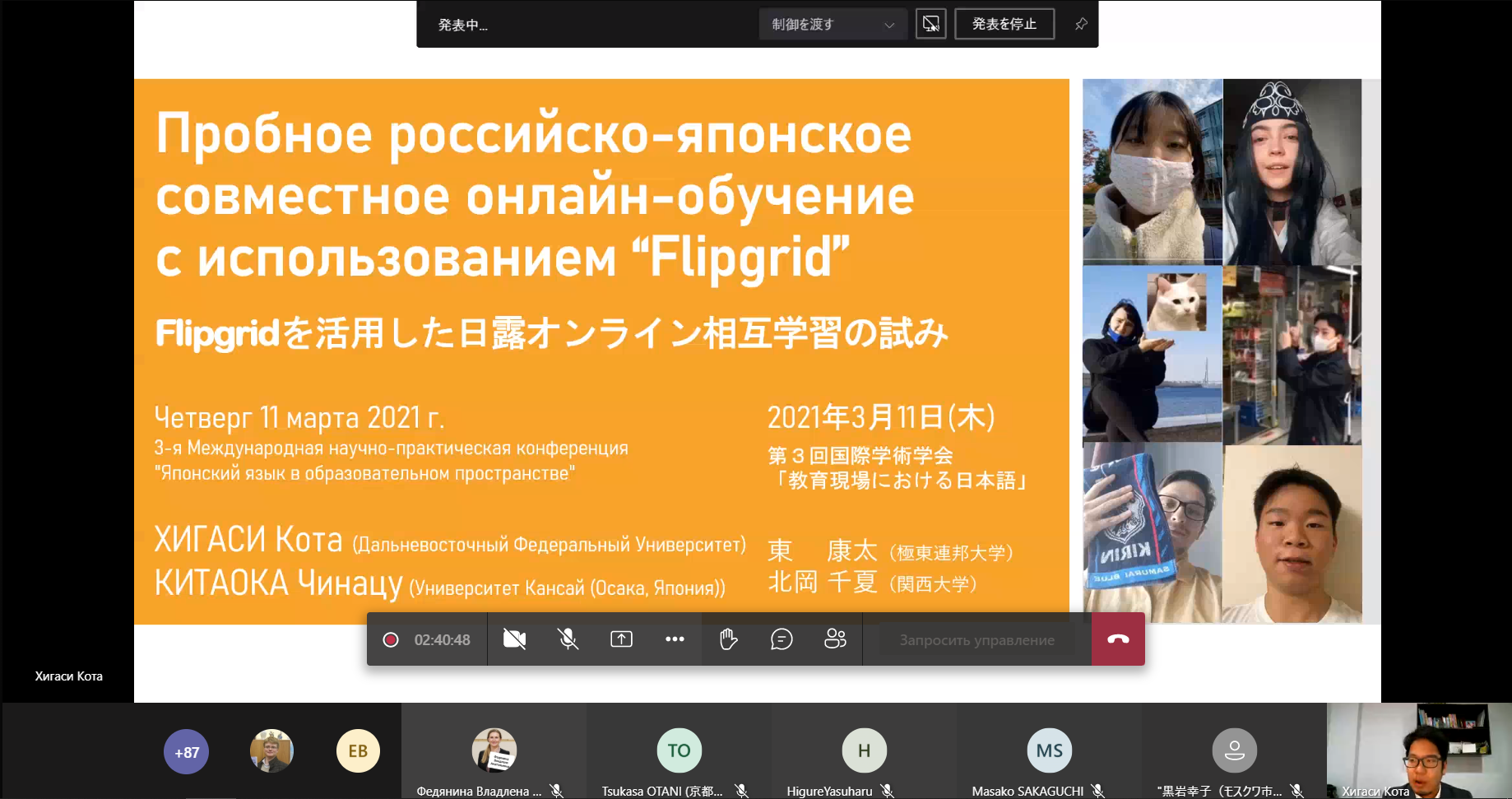The height and width of the screenshot is (799, 1512).
Task: Open the 制御を渡す dropdown
Action: (x=833, y=24)
